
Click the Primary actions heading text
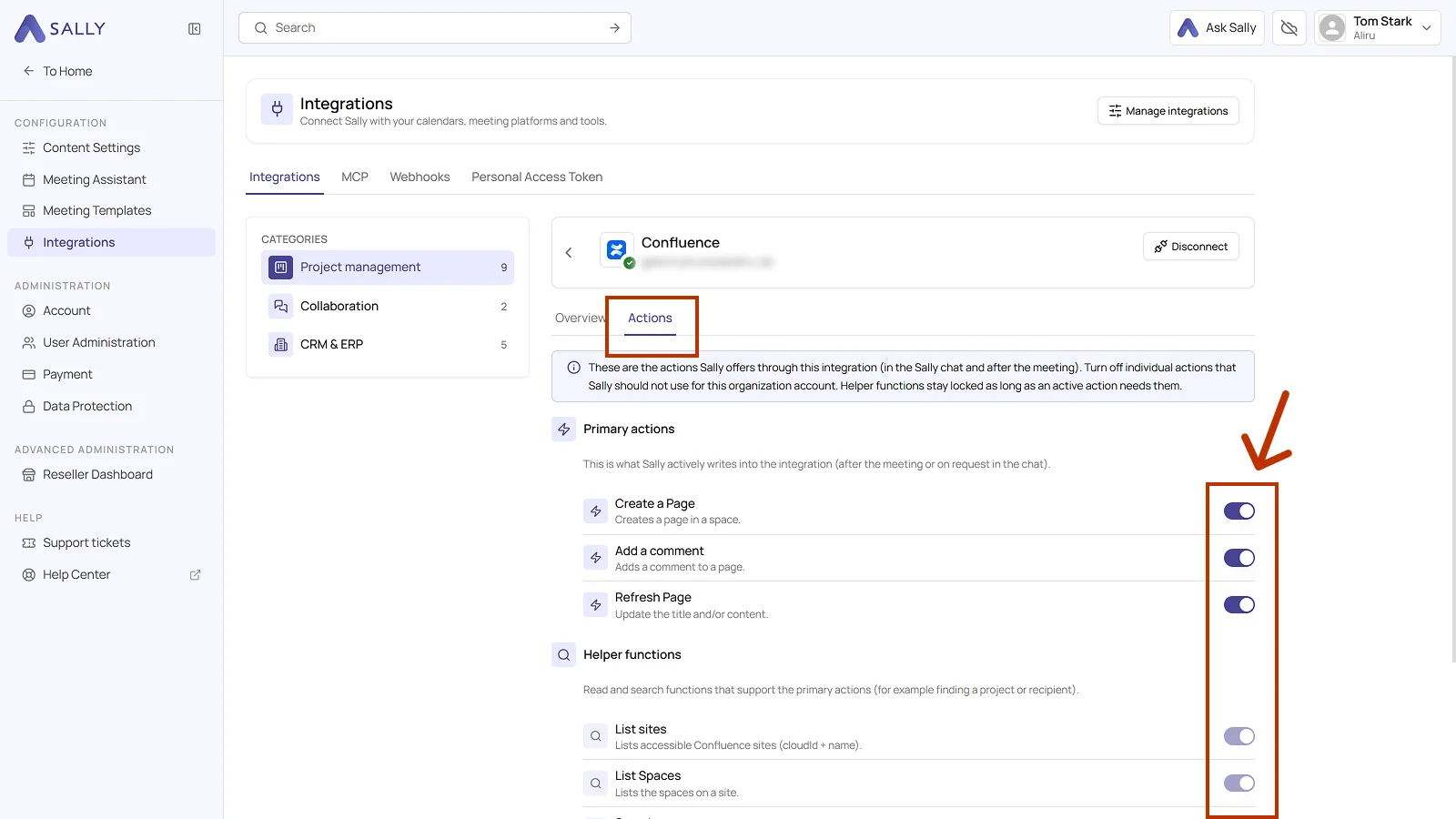point(629,430)
